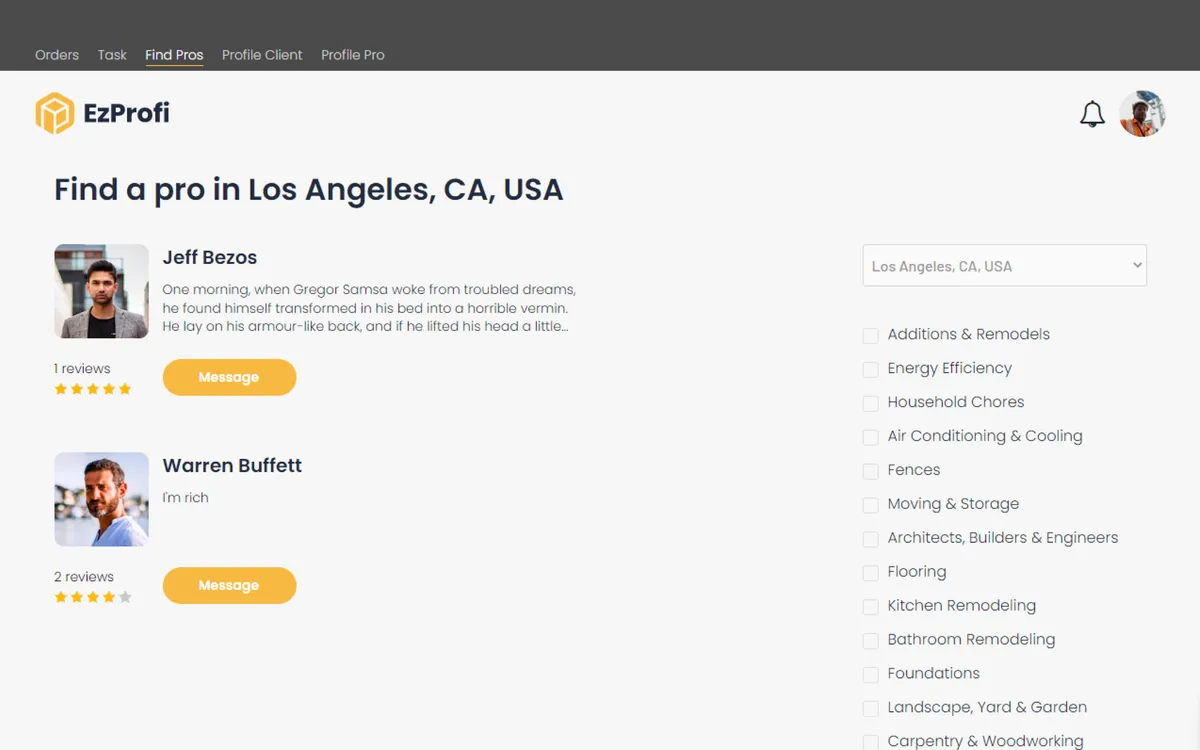Enable Carpentry & Woodworking filter
This screenshot has width=1200, height=750.
[871, 742]
